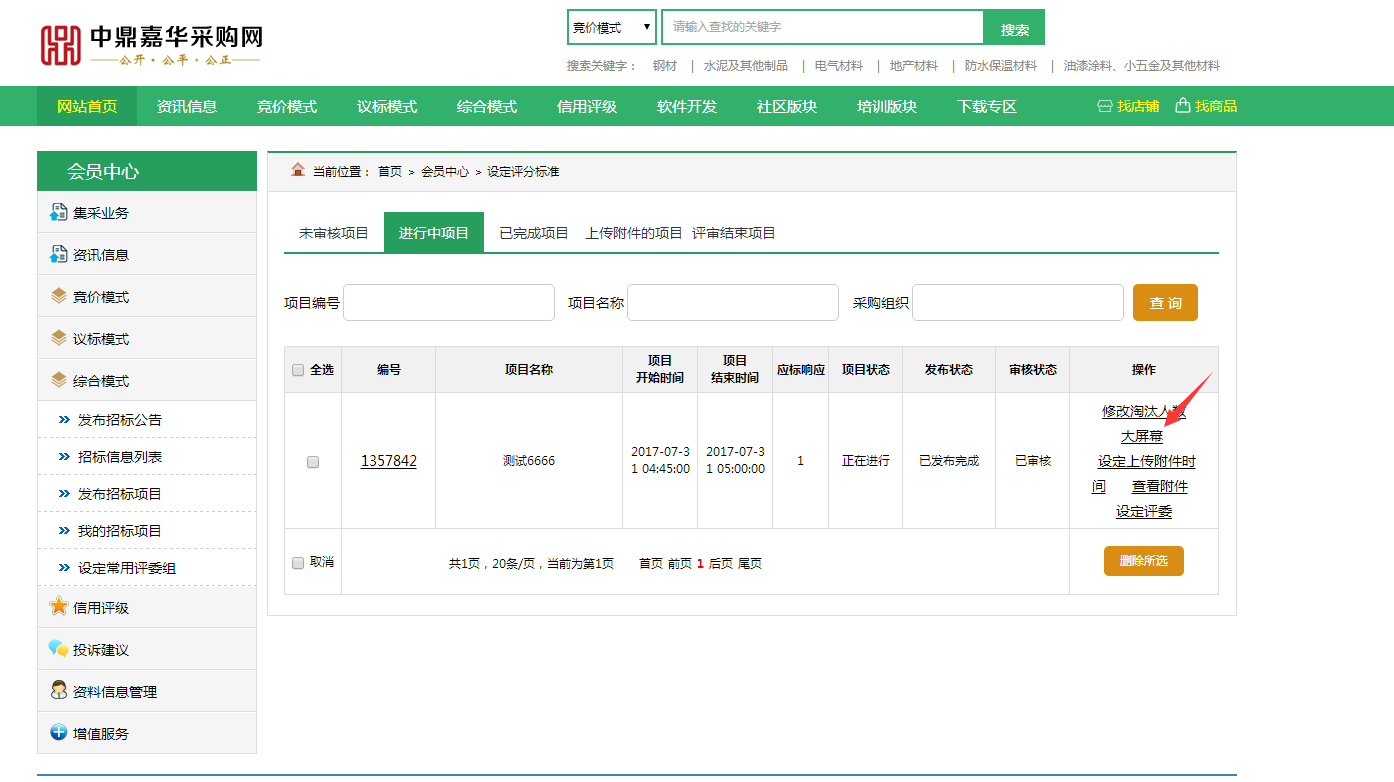The height and width of the screenshot is (782, 1394).
Task: Toggle the 全选 checkbox in table header
Action: coord(298,370)
